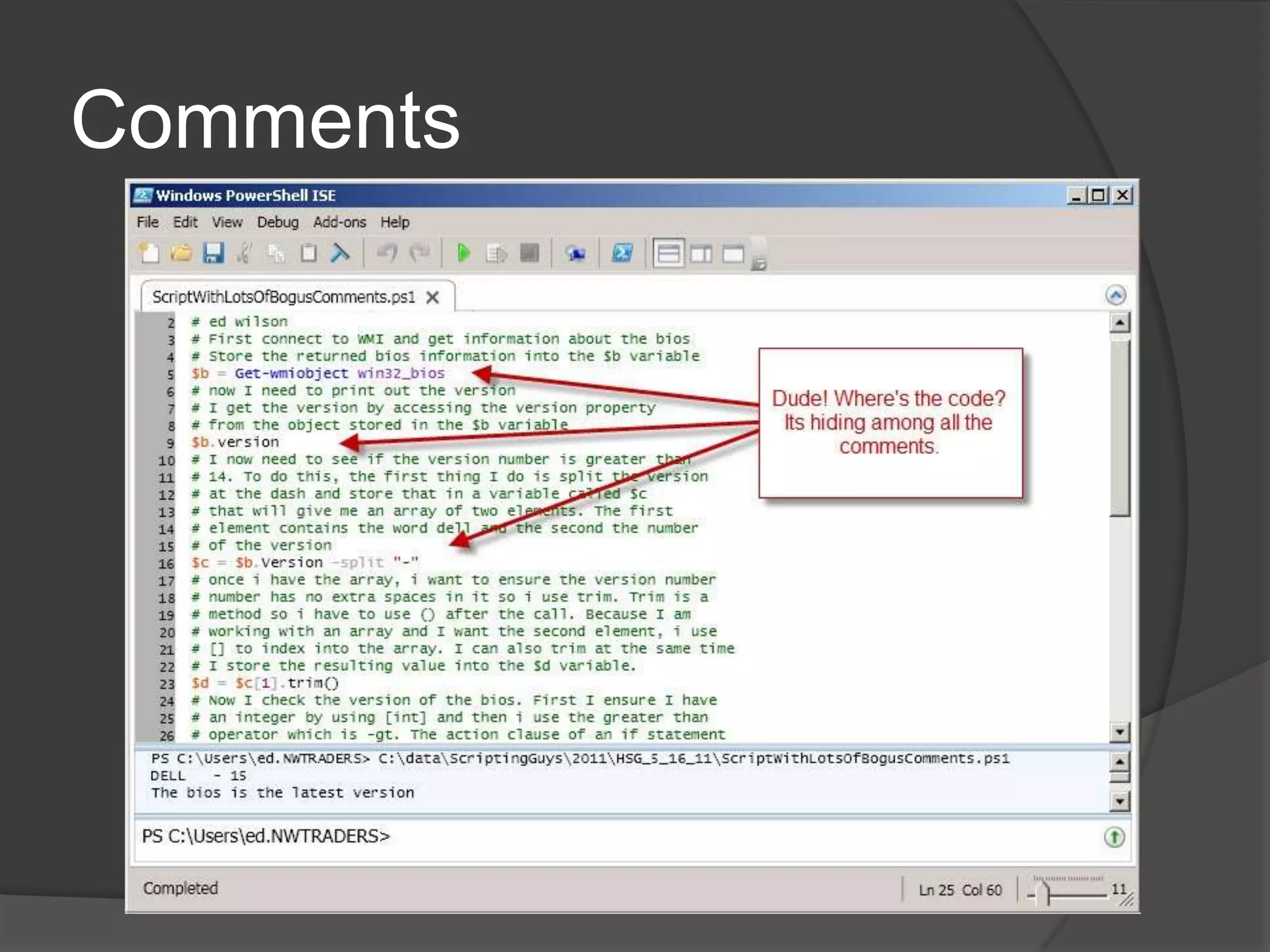The width and height of the screenshot is (1270, 952).
Task: Click the zoom value 11 in status bar
Action: 1119,889
